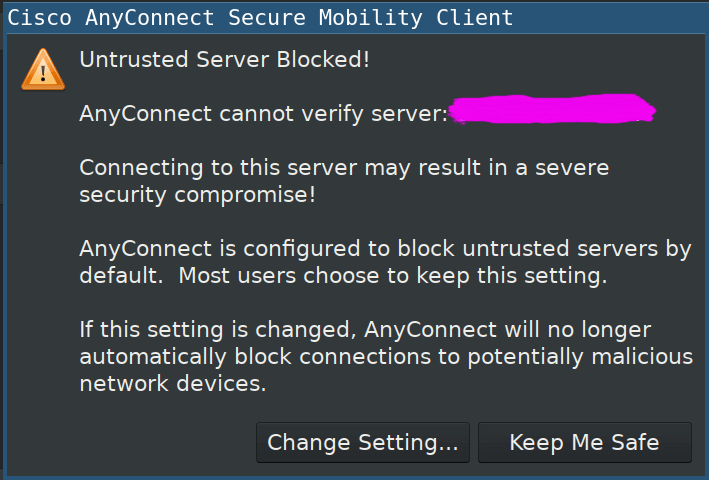
Task: Select the Untrusted Server Blocked! heading
Action: click(x=224, y=60)
